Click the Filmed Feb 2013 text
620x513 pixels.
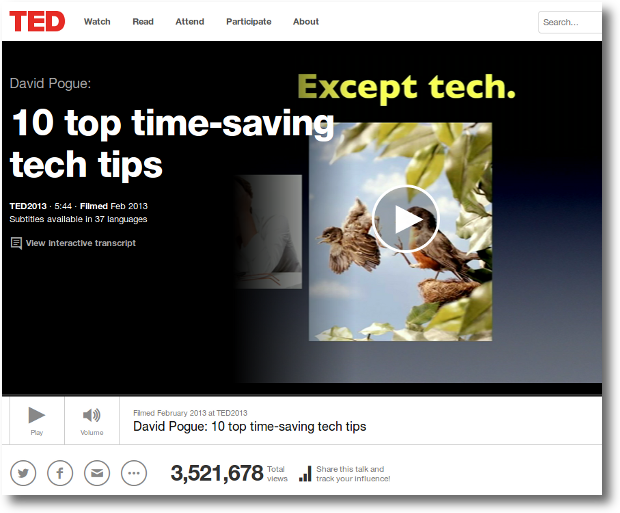114,206
